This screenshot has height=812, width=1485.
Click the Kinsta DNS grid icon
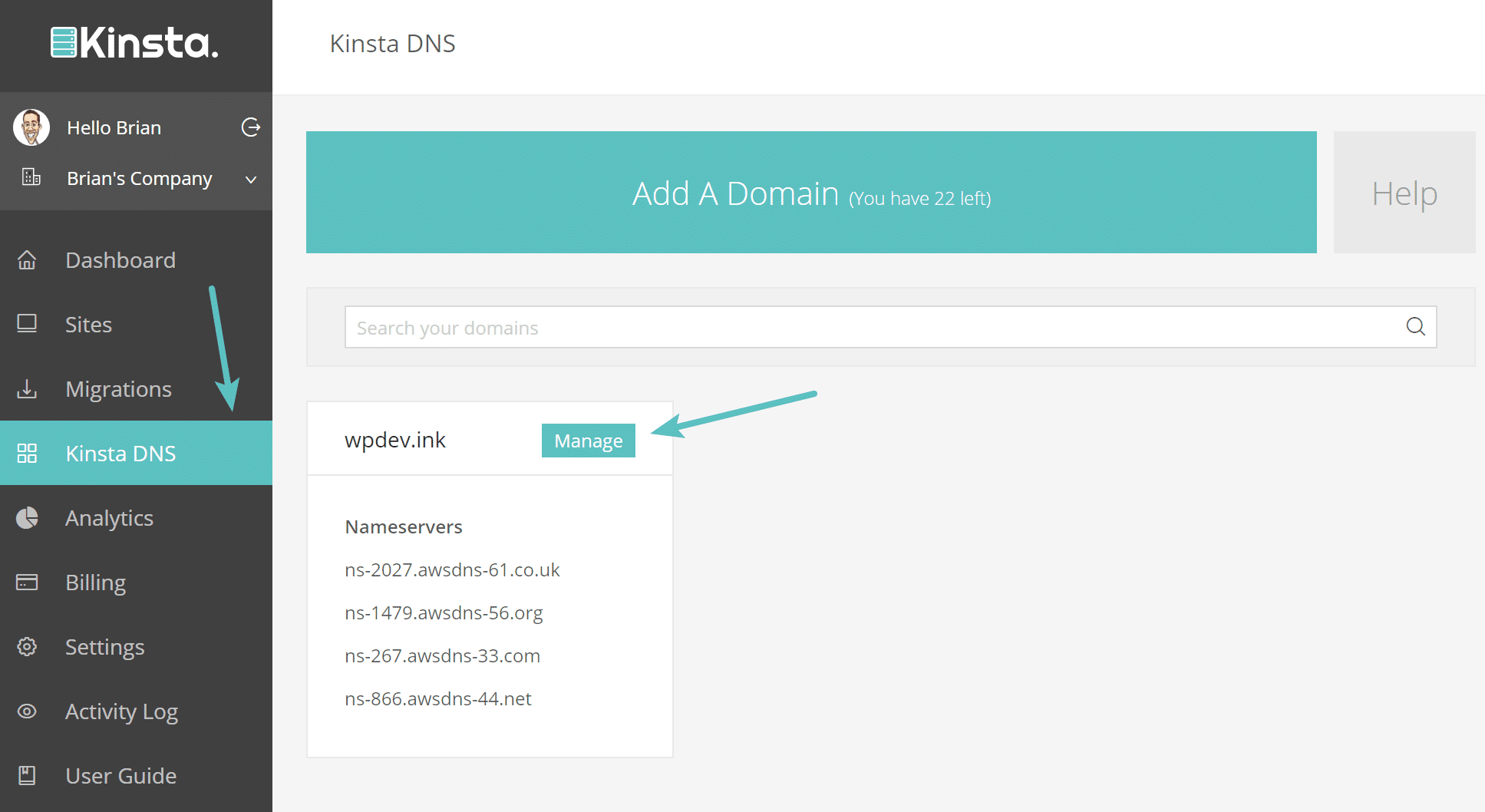[27, 454]
